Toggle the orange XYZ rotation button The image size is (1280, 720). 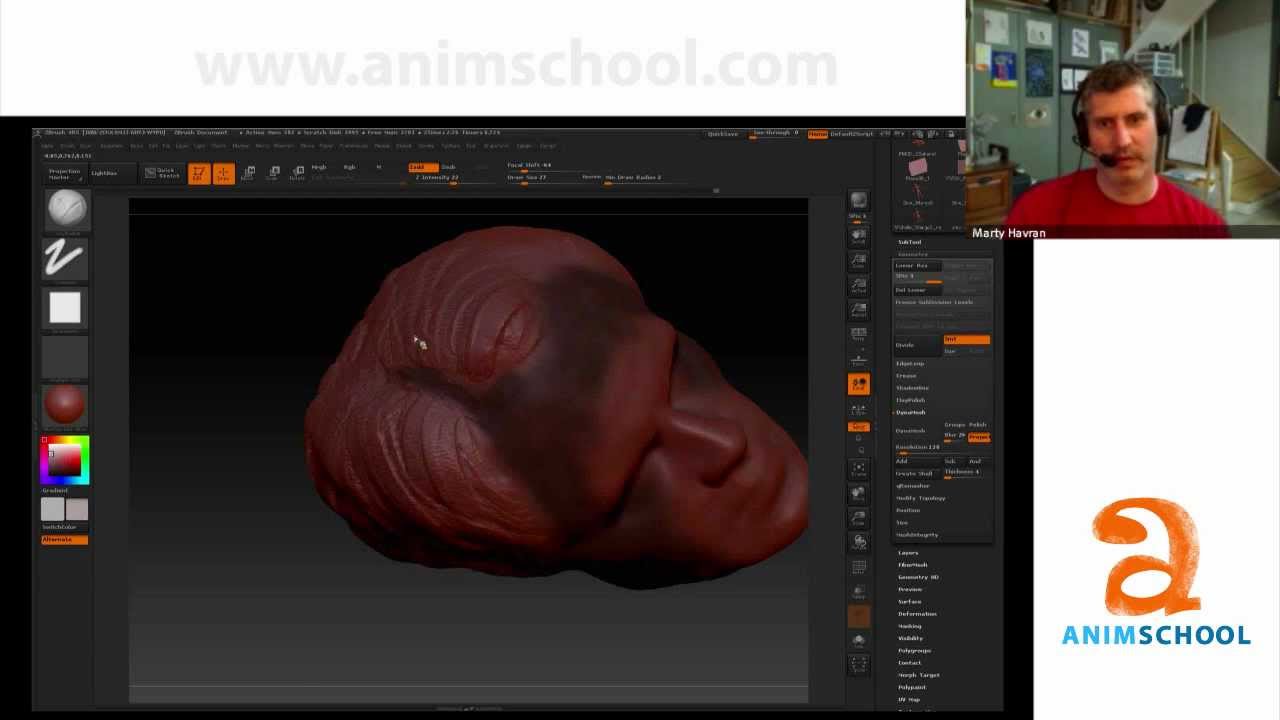click(x=858, y=428)
